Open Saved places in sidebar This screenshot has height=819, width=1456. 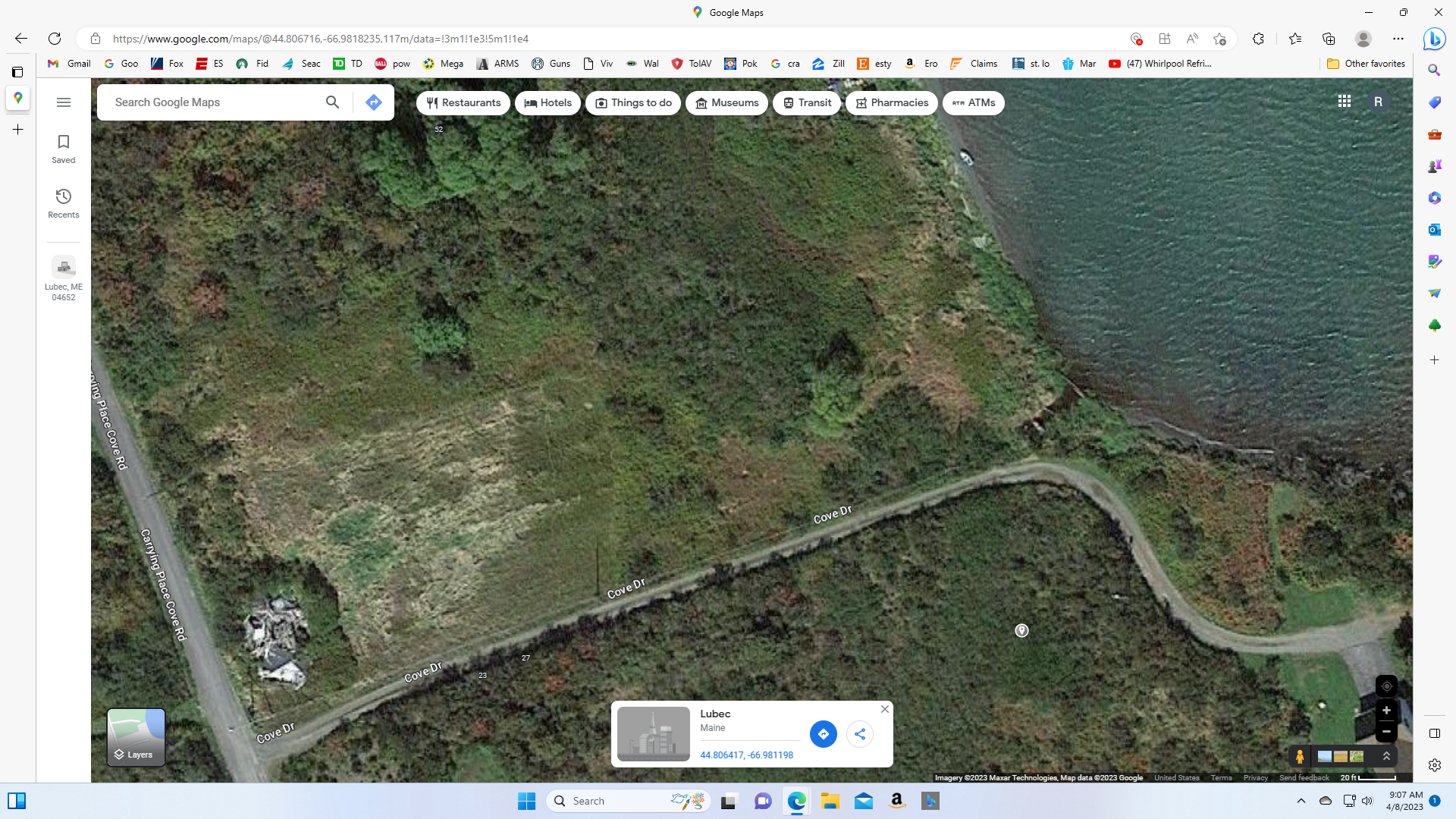(x=64, y=149)
